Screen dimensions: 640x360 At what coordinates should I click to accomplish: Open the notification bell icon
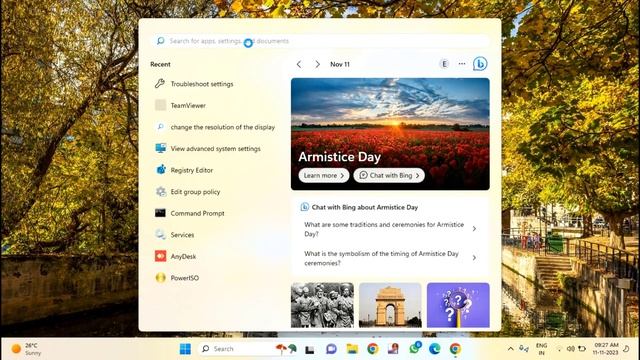point(627,349)
